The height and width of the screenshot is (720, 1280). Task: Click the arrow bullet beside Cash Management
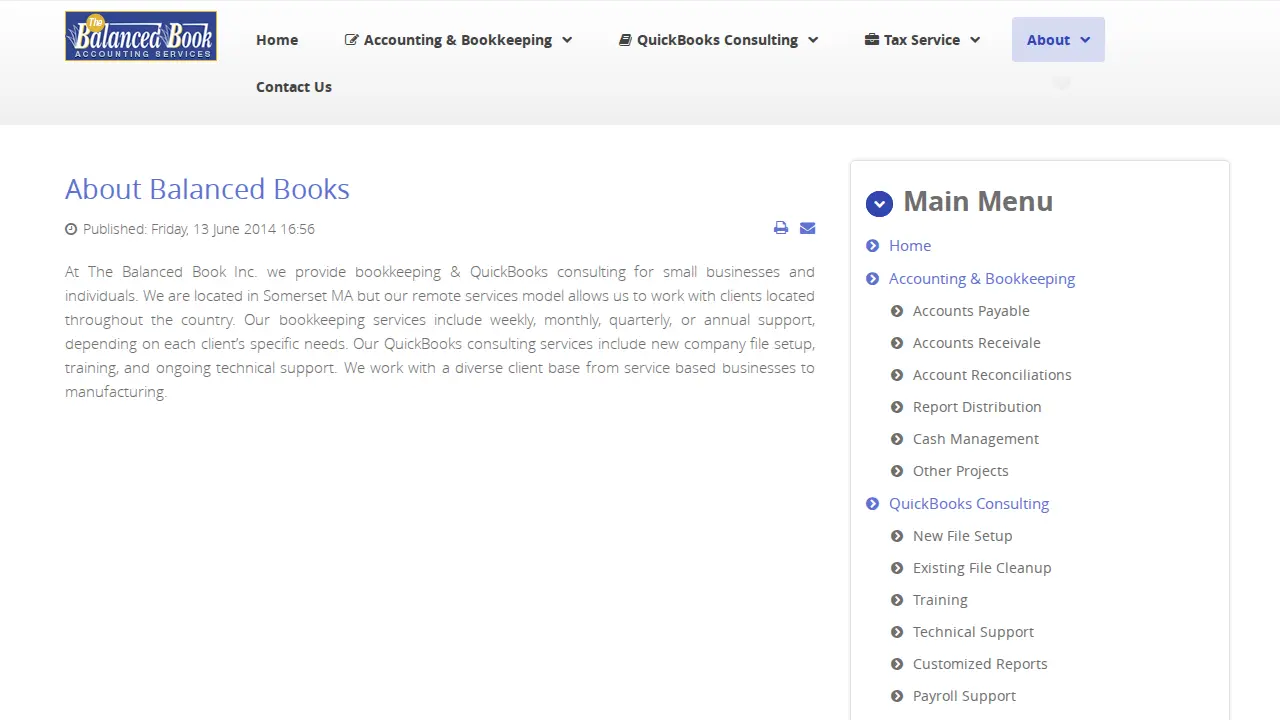pos(897,439)
